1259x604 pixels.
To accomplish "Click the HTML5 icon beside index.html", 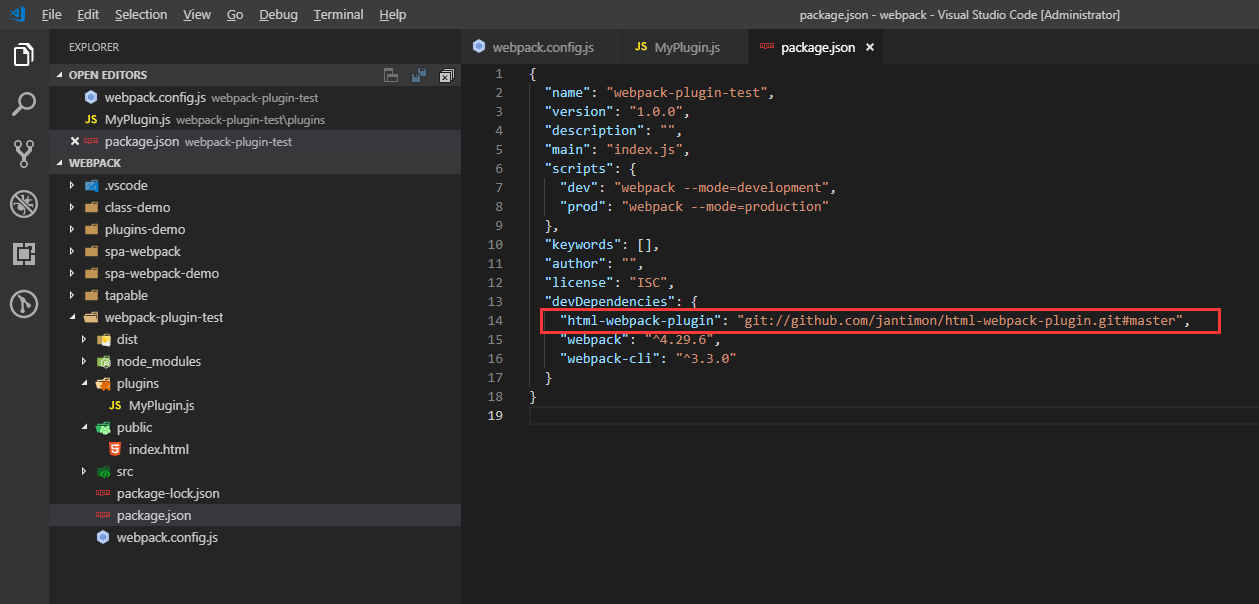I will tap(115, 449).
